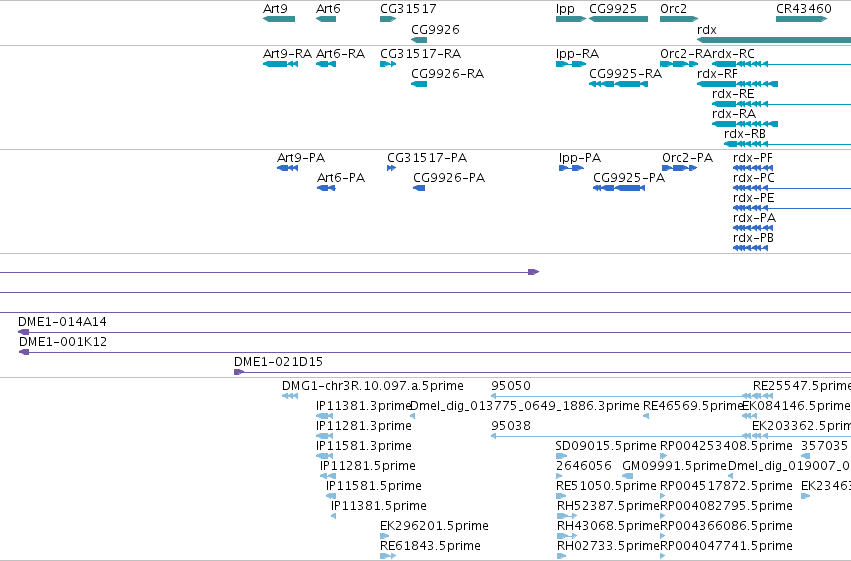The image size is (851, 561).
Task: Select the RE51050.5prime EST
Action: click(x=562, y=496)
